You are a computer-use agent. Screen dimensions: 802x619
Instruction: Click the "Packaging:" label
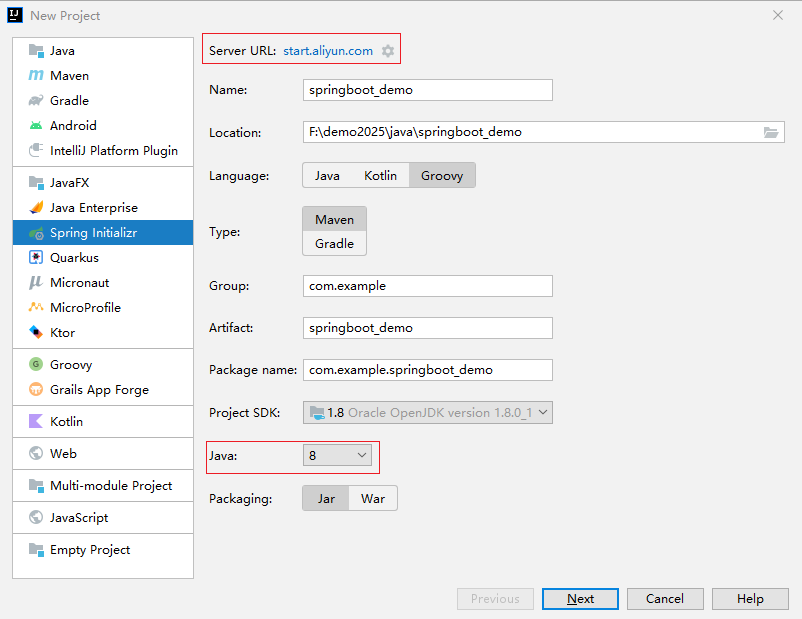click(240, 499)
